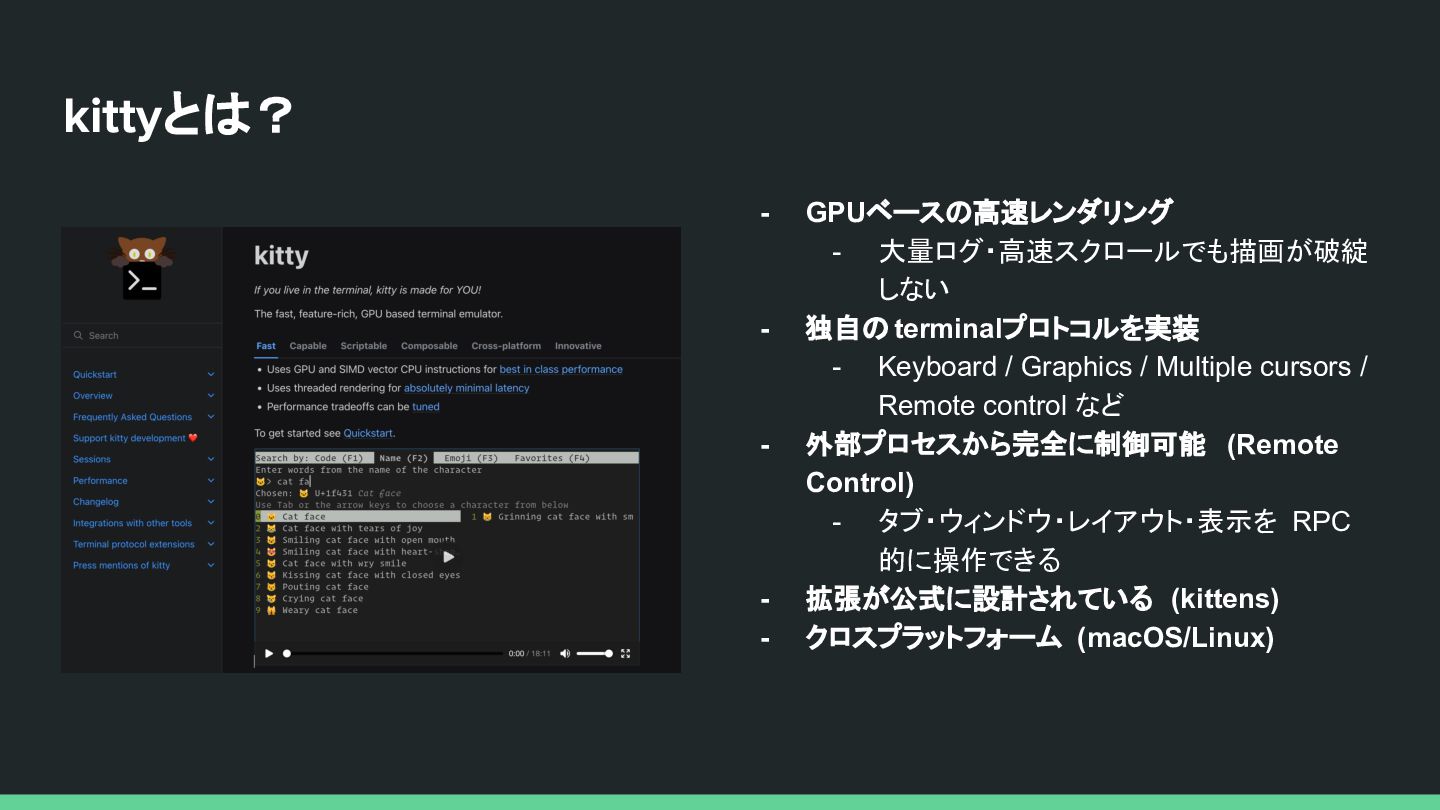
Task: Focus the Search field in the sidebar
Action: pyautogui.click(x=141, y=336)
